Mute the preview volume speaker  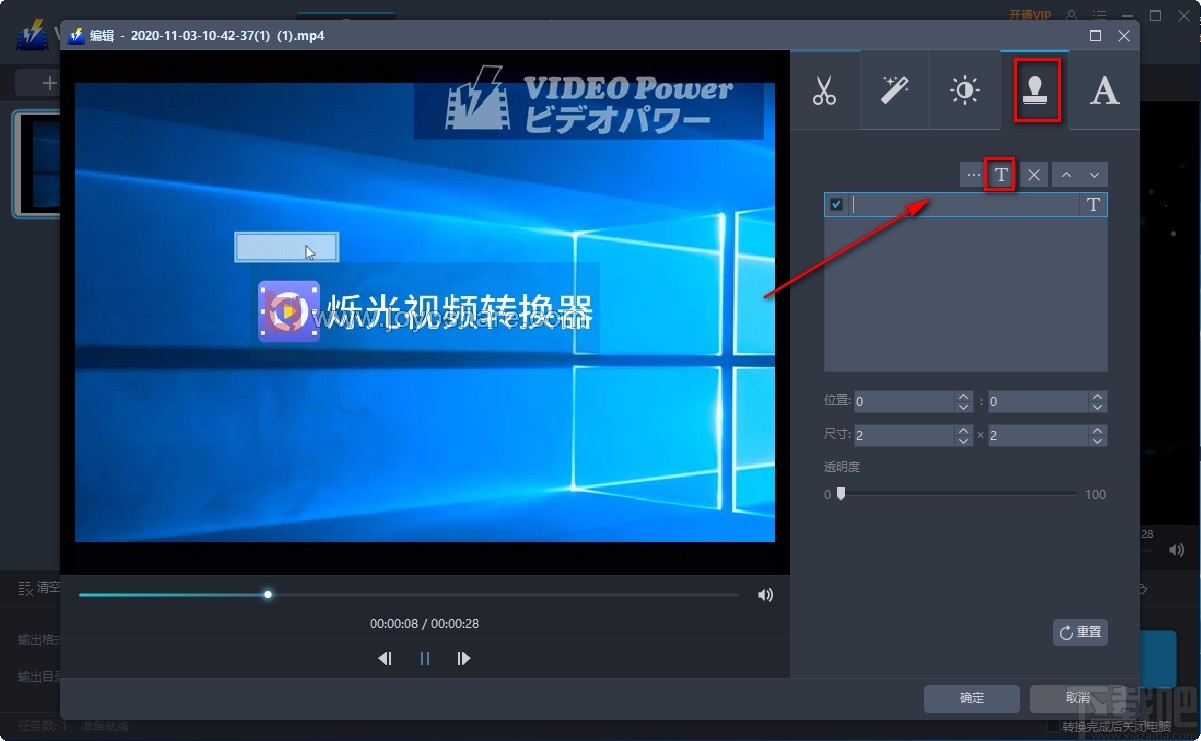pos(765,594)
